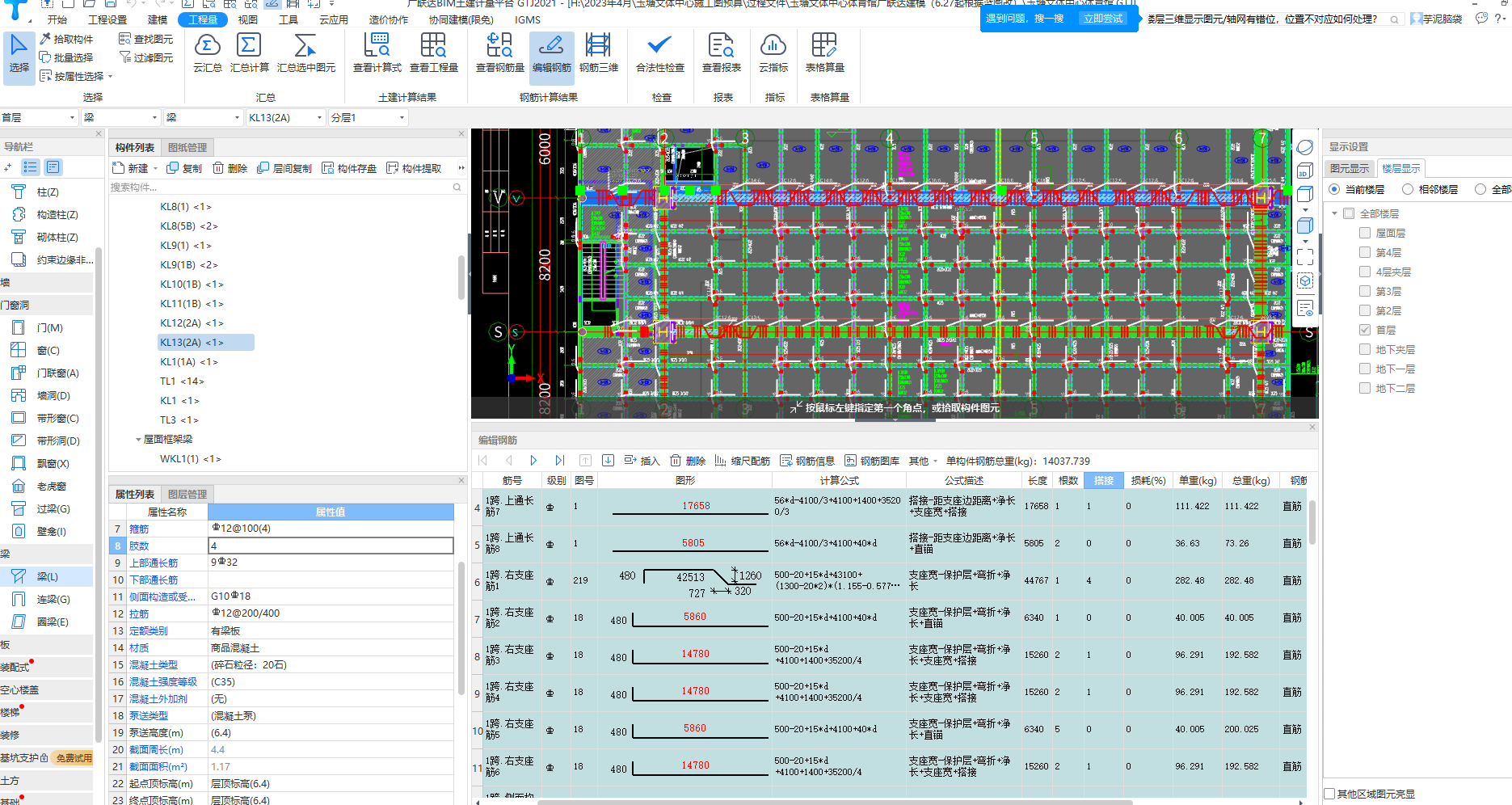Collapse the 全部楼层 tree node
The width and height of the screenshot is (1512, 805).
[x=1335, y=213]
